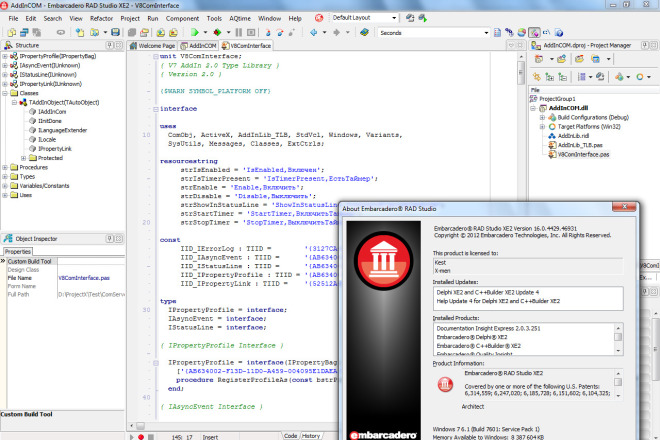Screen dimensions: 660x440
Task: Toggle pin on the Project Manager panel
Action: (x=645, y=45)
